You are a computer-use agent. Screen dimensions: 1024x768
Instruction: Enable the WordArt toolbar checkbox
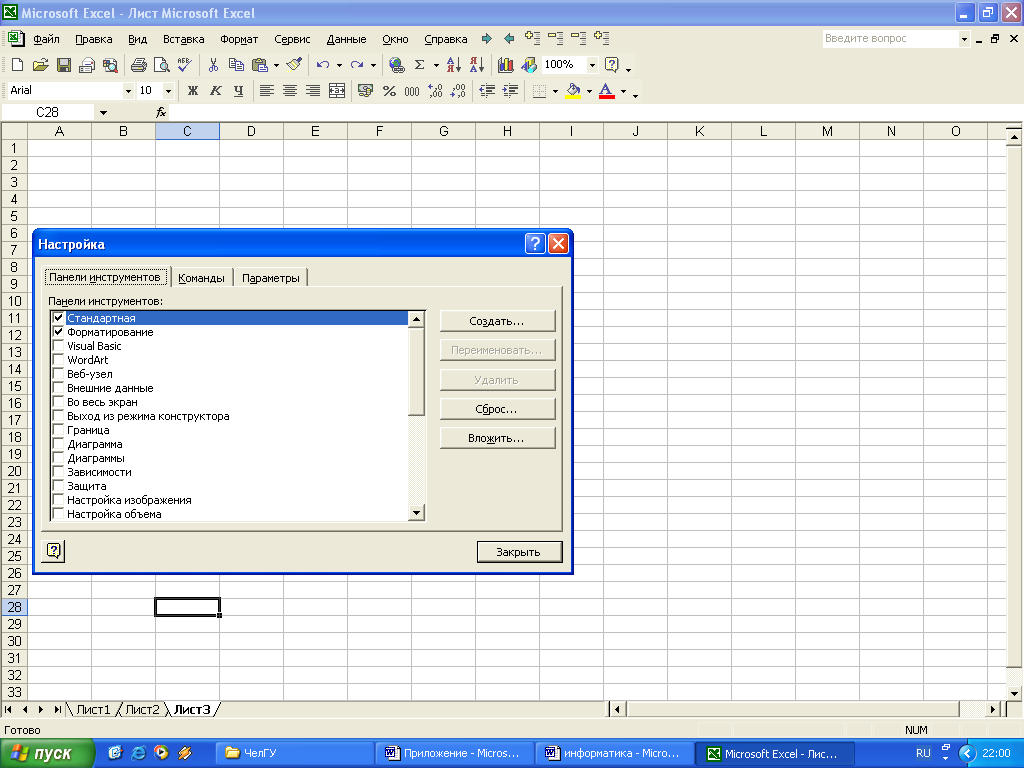tap(58, 360)
